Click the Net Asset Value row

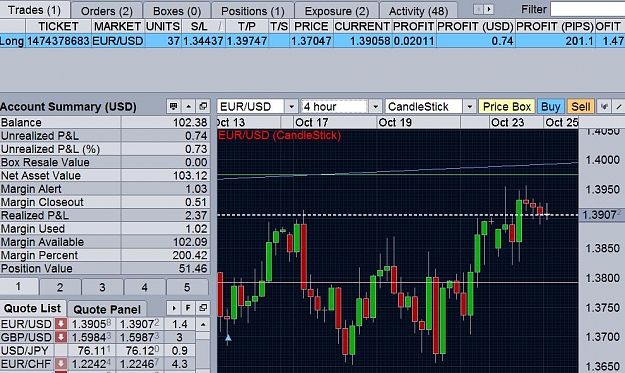[105, 175]
